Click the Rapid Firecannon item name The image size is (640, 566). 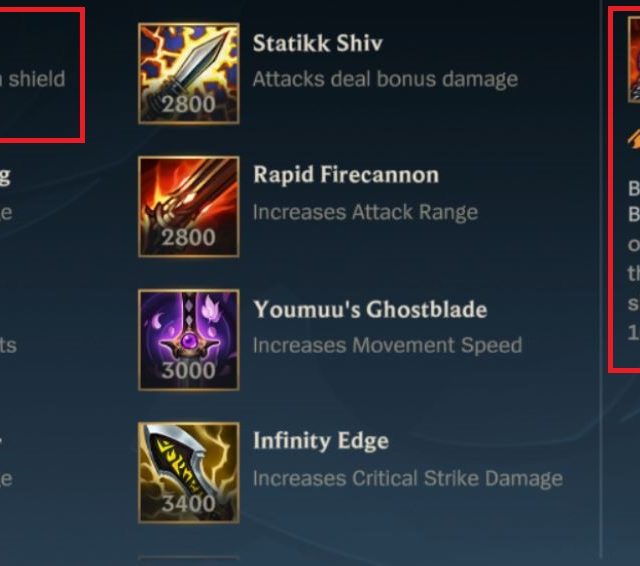click(346, 175)
